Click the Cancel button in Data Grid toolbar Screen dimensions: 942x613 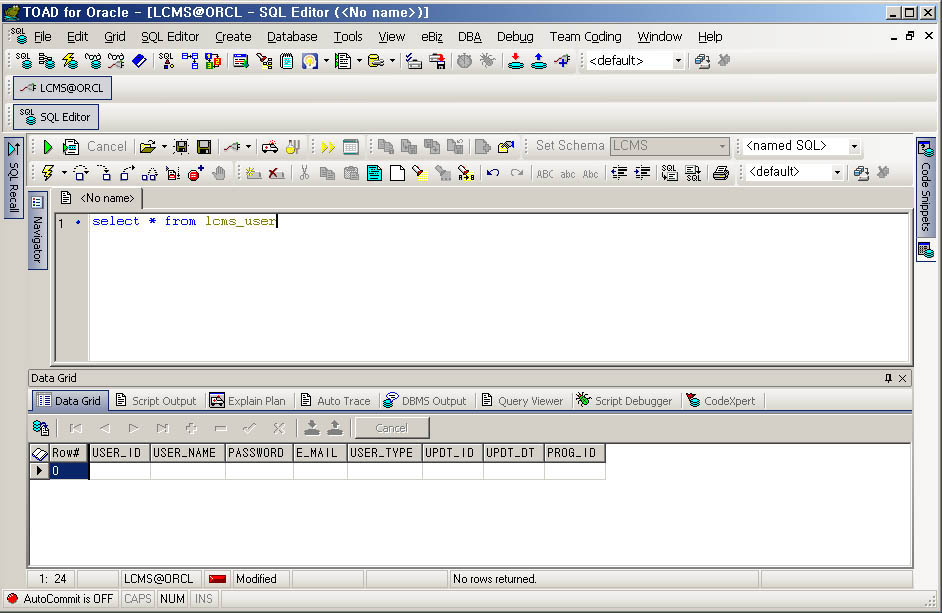(392, 428)
